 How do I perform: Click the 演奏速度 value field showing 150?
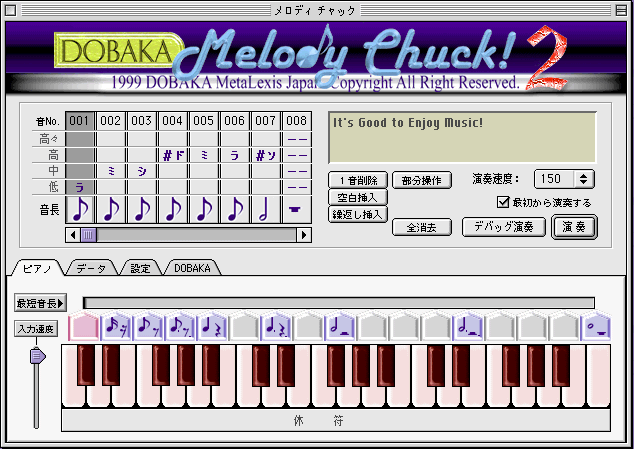point(554,179)
